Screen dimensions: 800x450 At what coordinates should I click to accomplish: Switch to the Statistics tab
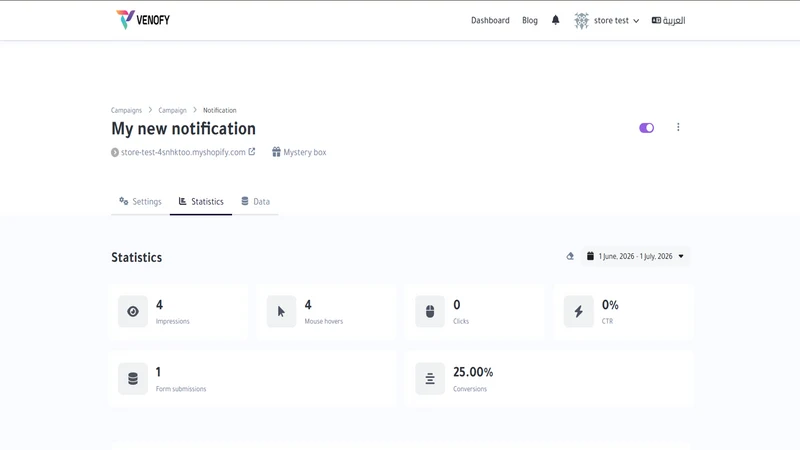(x=201, y=202)
